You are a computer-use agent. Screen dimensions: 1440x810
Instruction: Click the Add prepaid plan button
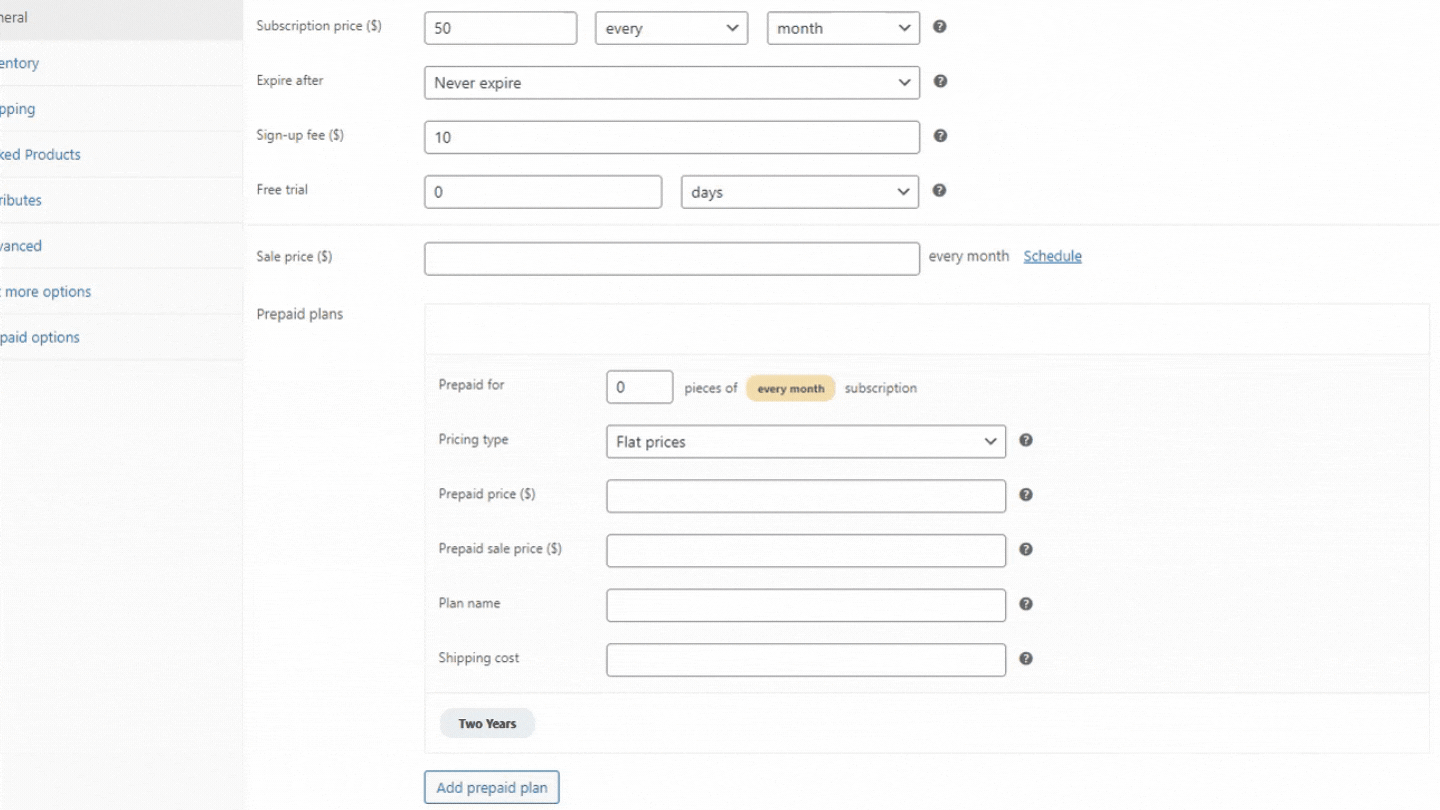pos(491,787)
